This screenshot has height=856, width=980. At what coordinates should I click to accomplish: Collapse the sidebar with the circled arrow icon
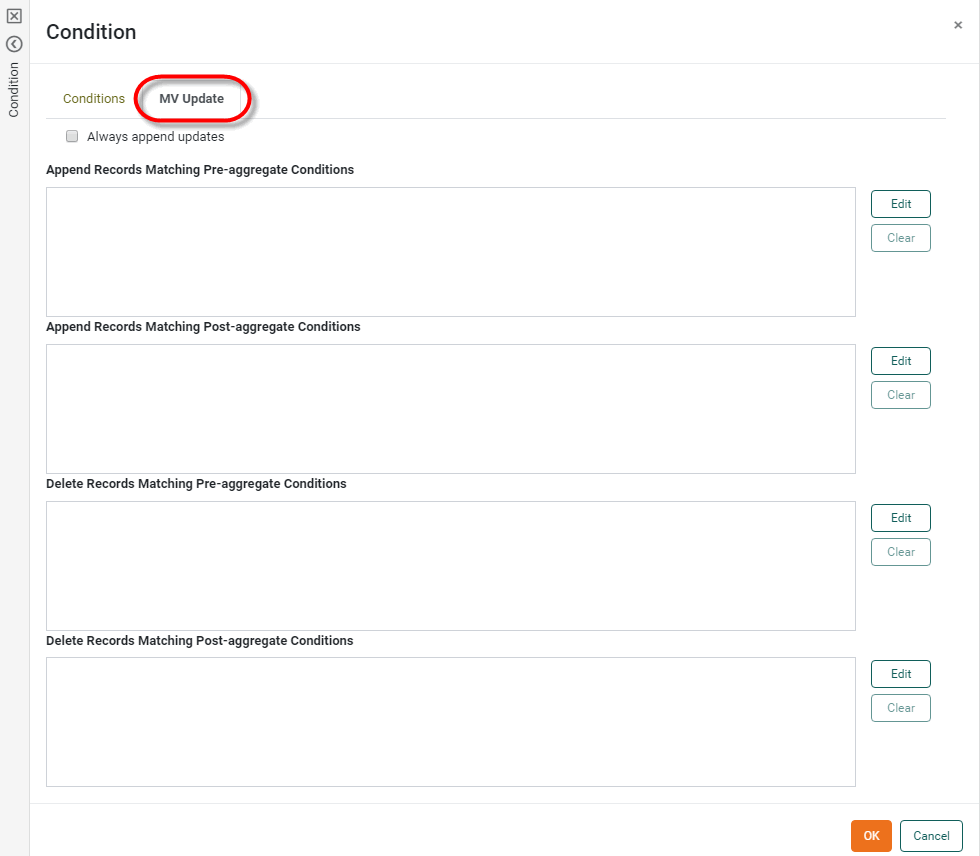[x=14, y=44]
